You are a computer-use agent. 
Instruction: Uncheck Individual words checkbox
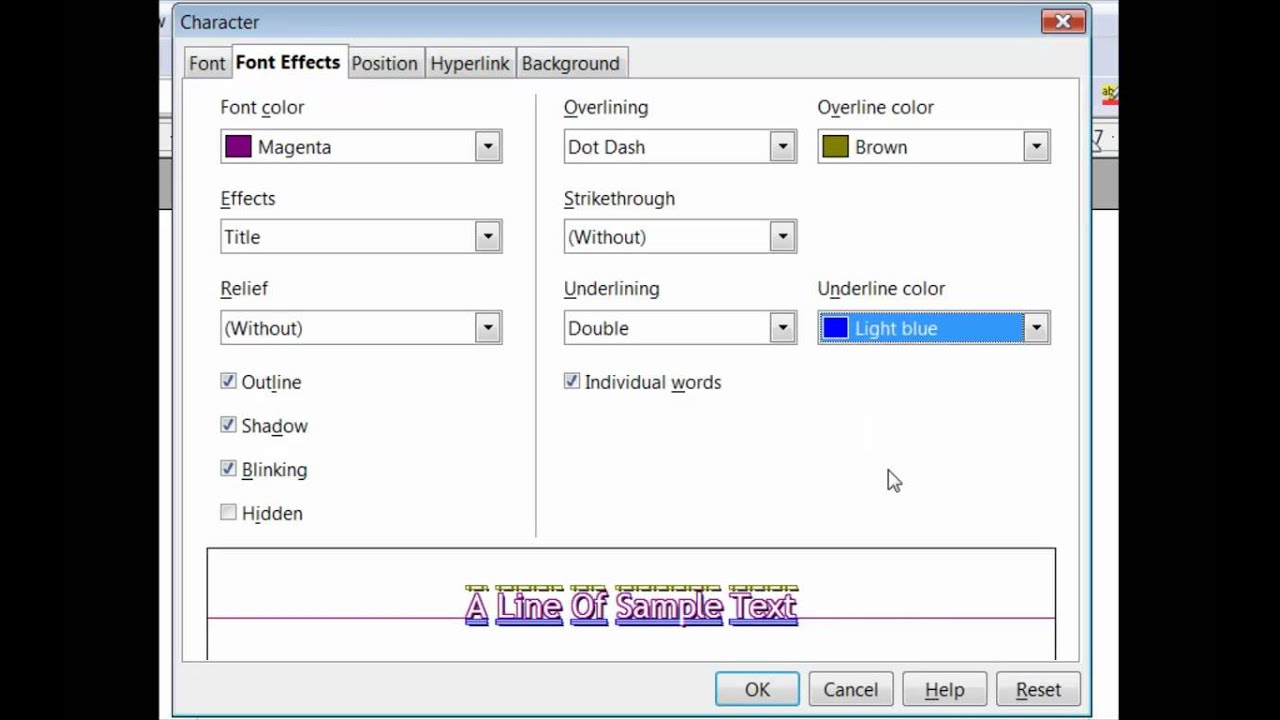[572, 381]
